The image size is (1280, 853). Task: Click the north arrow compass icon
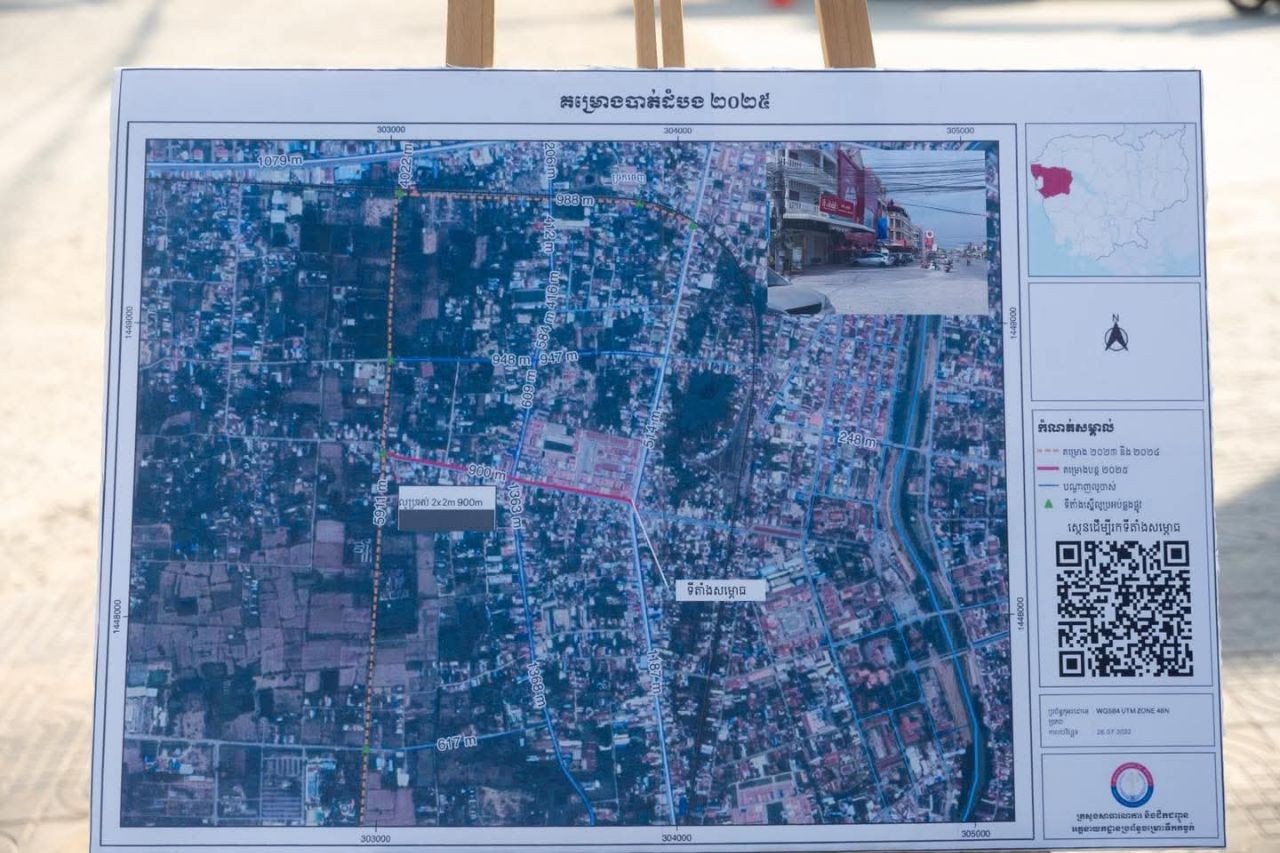tap(1116, 335)
